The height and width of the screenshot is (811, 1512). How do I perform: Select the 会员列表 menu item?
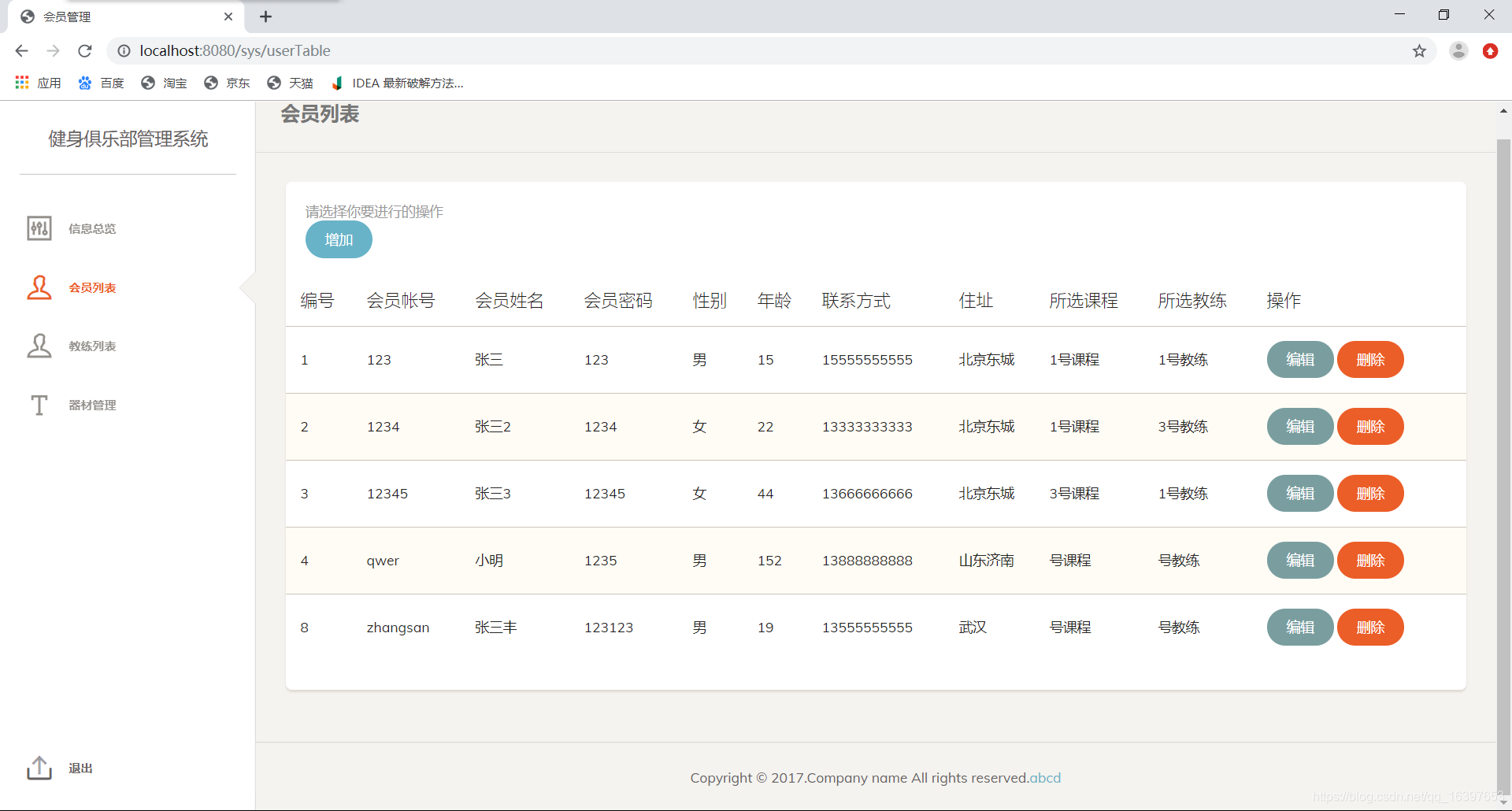(x=92, y=287)
